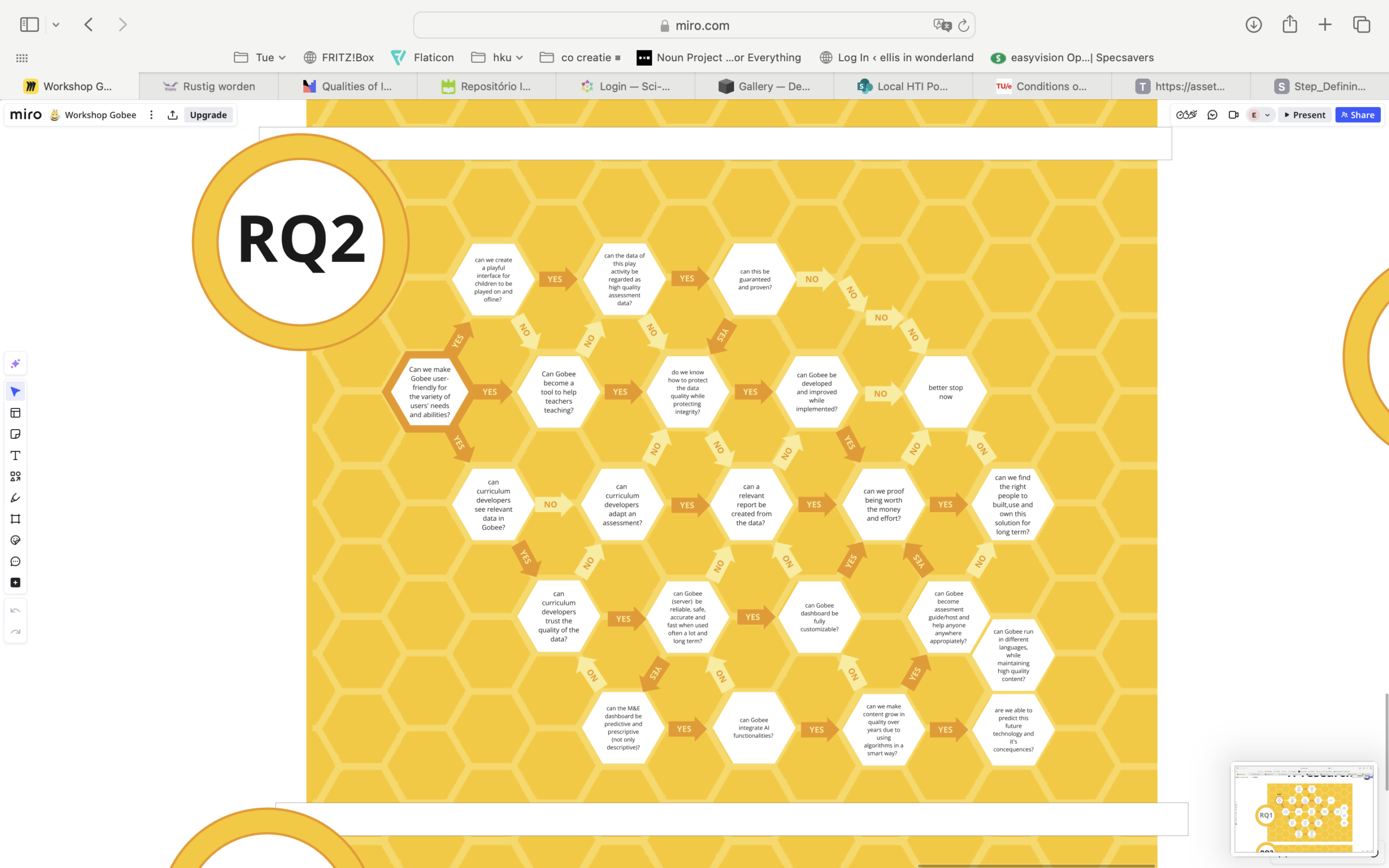
Task: Switch to the Gallery tab
Action: [x=764, y=86]
